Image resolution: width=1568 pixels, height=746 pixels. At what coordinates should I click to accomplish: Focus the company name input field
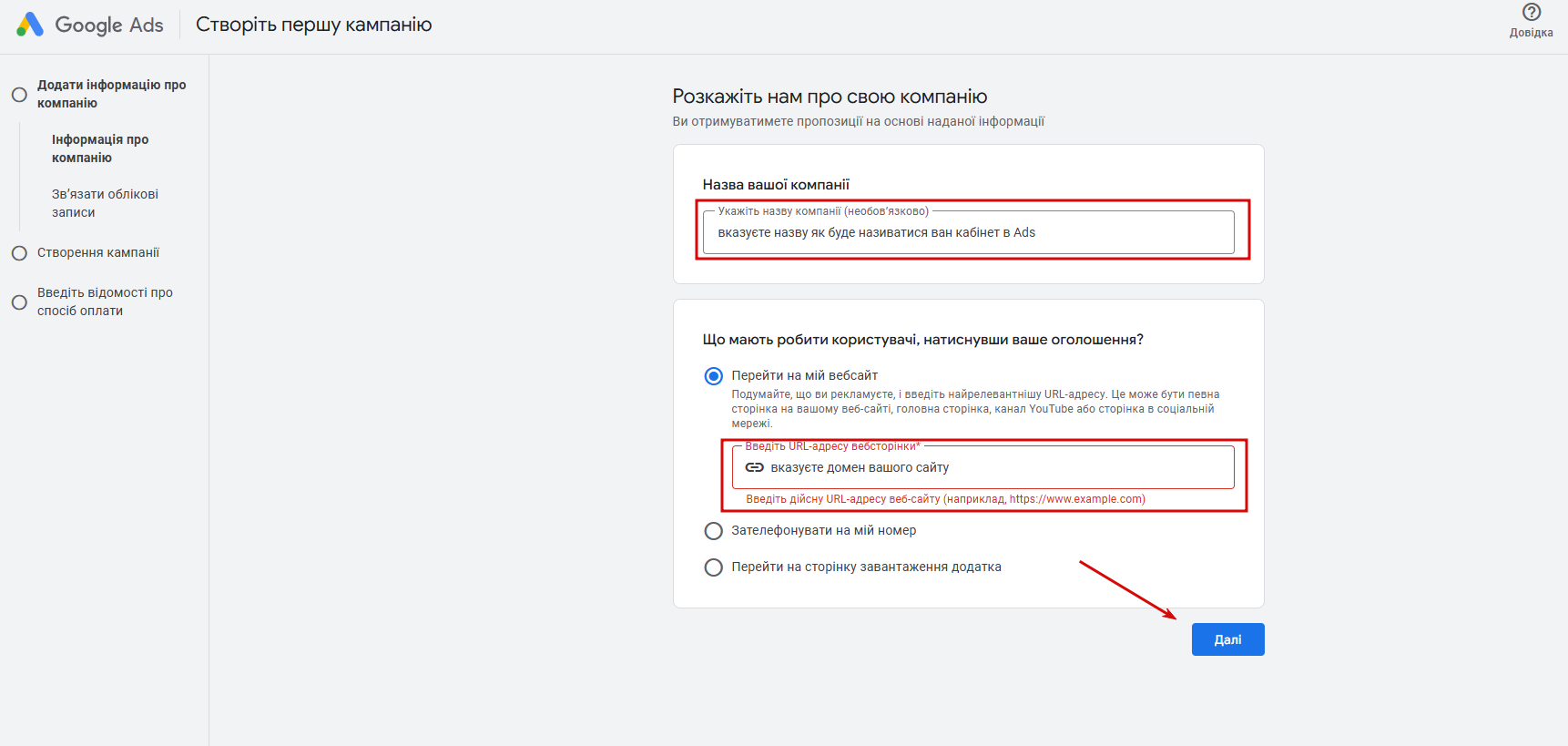pyautogui.click(x=969, y=232)
